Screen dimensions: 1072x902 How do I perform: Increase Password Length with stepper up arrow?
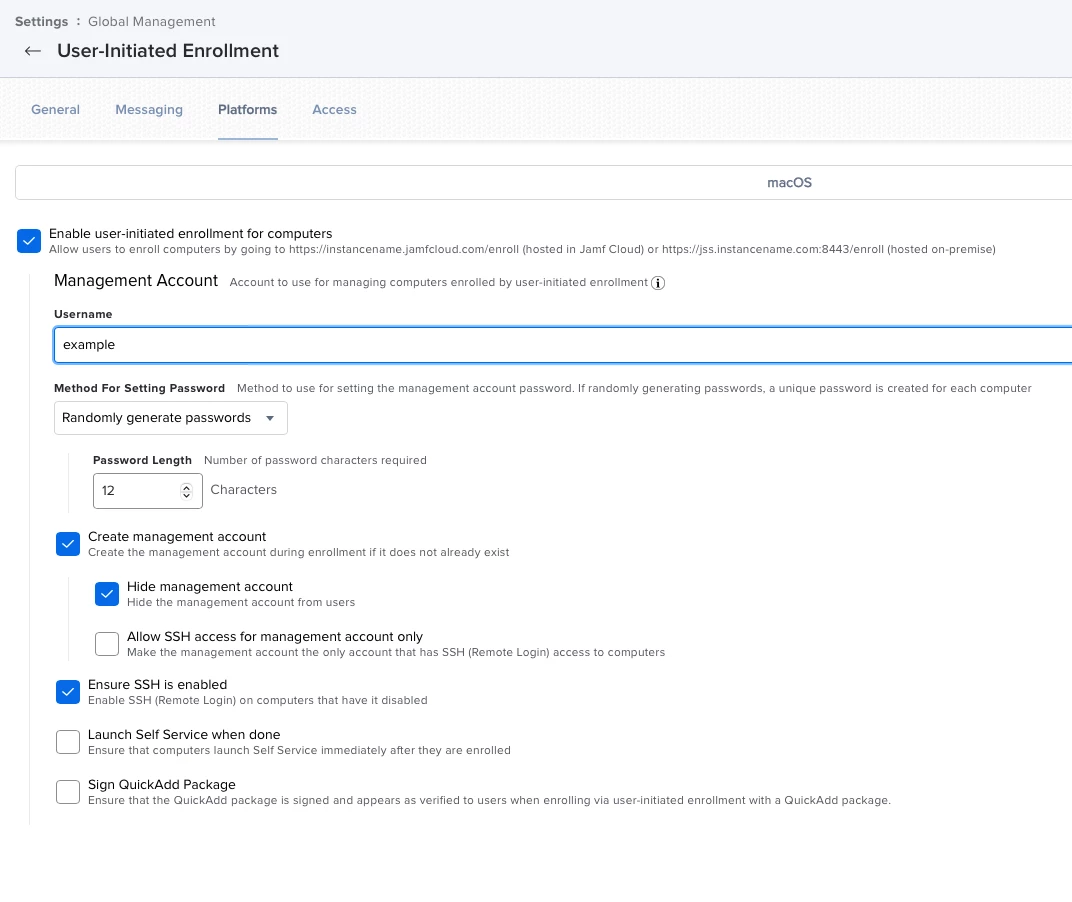click(186, 487)
